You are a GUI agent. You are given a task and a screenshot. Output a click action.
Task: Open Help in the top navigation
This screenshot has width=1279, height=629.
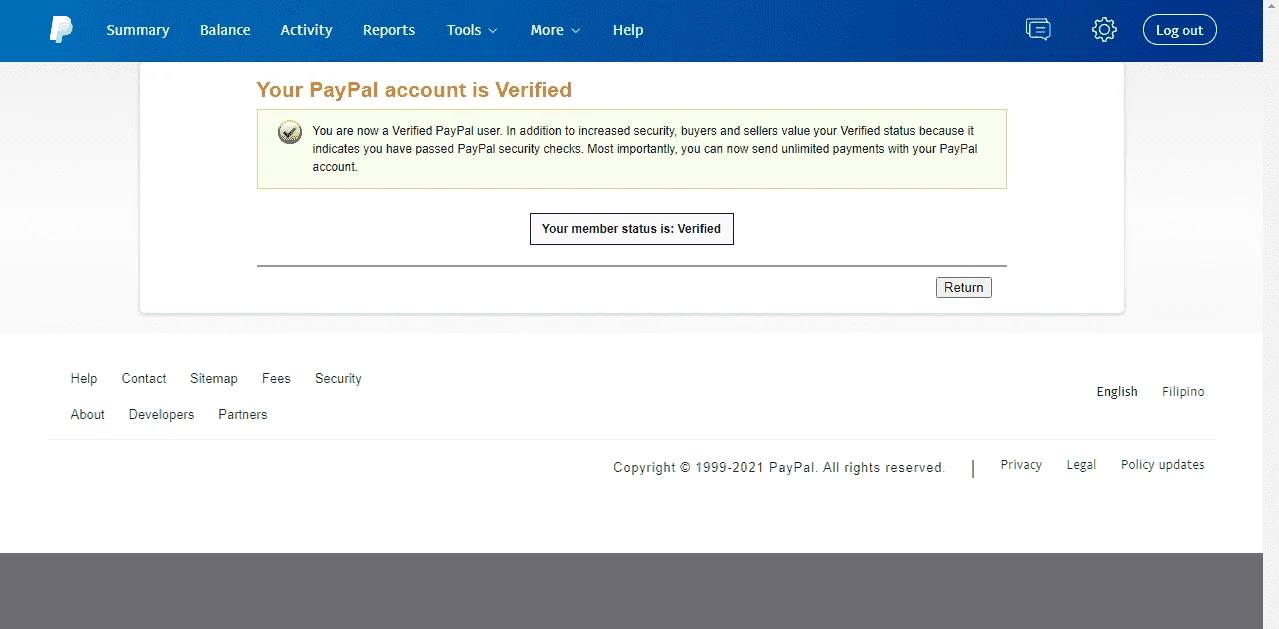628,30
